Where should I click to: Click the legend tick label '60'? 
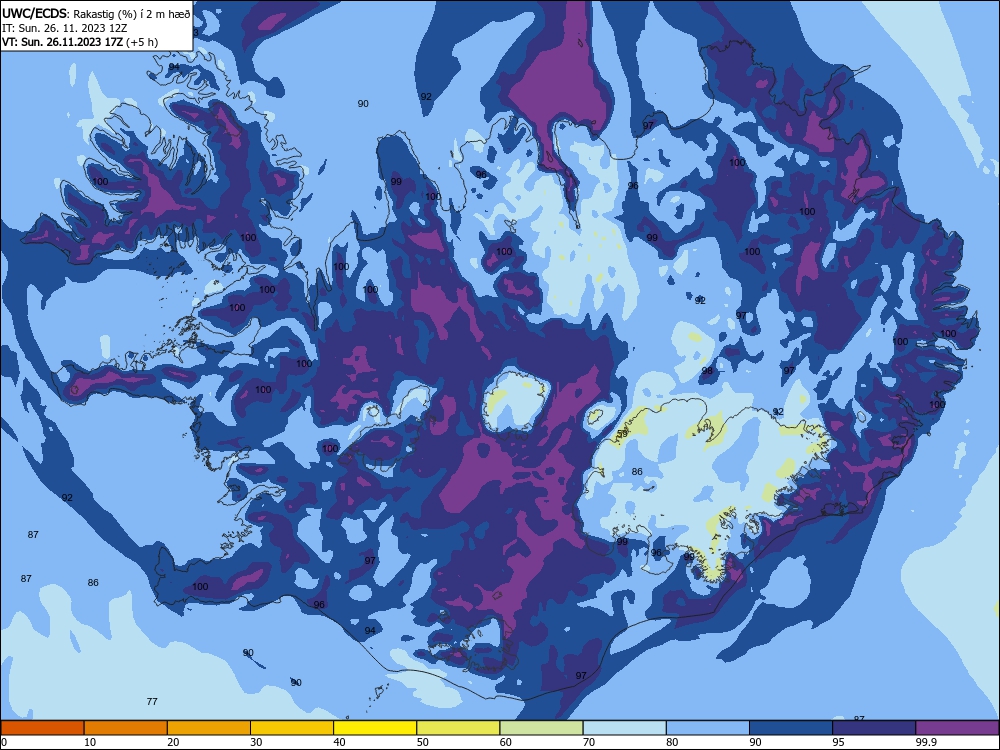click(506, 742)
